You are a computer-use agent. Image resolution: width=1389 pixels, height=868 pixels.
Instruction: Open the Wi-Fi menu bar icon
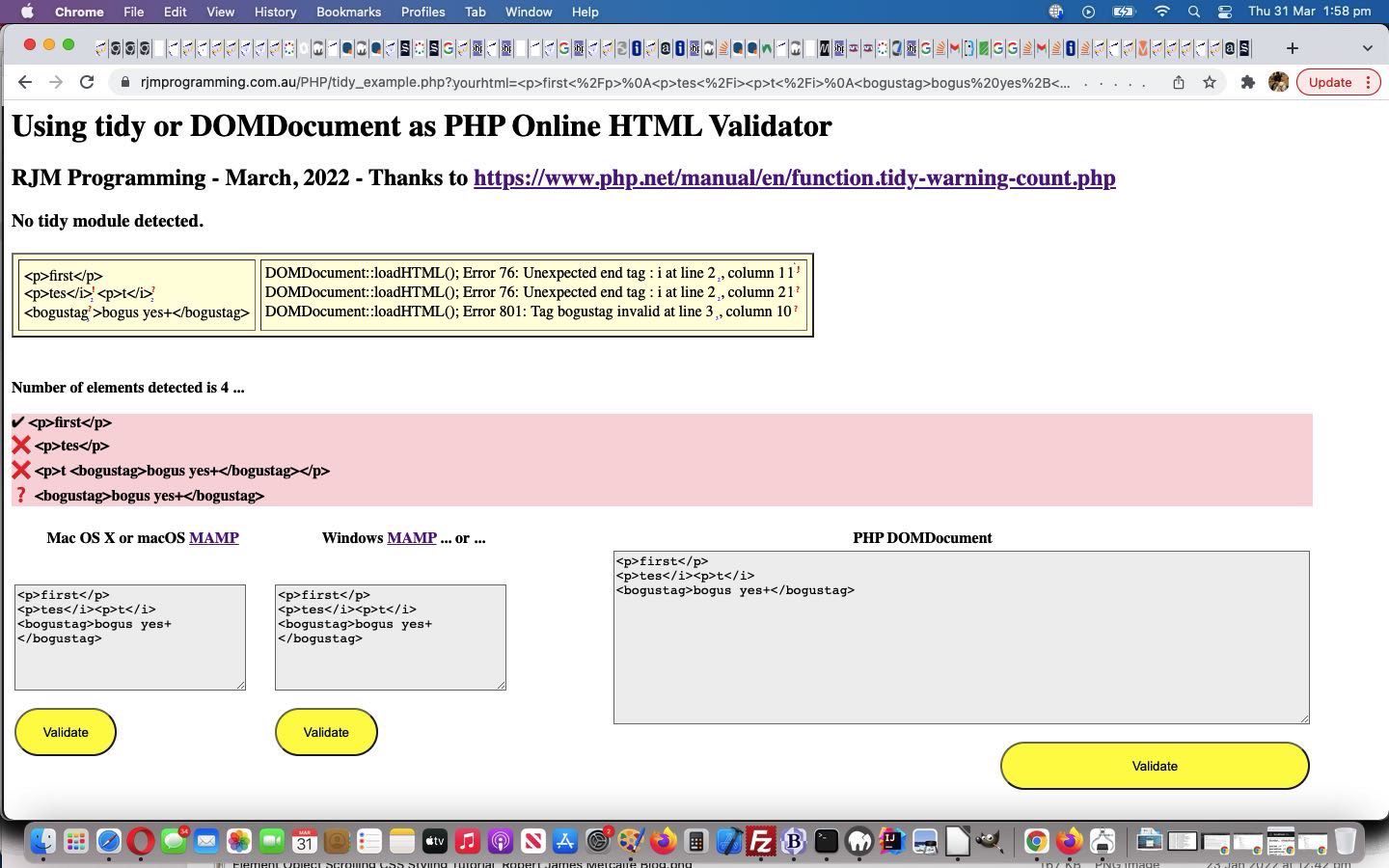[x=1161, y=12]
